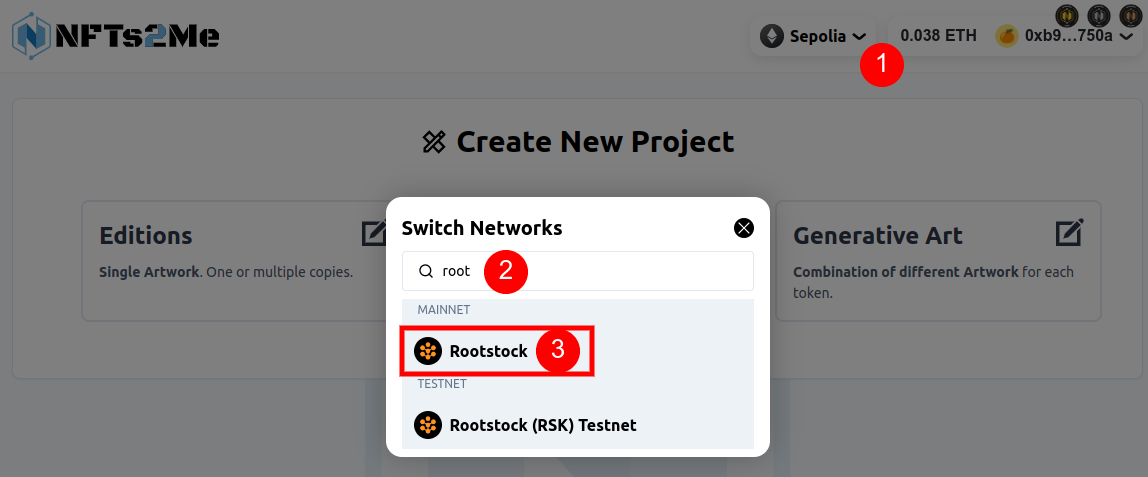Click the 0.038 ETH balance
The width and height of the screenshot is (1148, 477).
pos(939,36)
